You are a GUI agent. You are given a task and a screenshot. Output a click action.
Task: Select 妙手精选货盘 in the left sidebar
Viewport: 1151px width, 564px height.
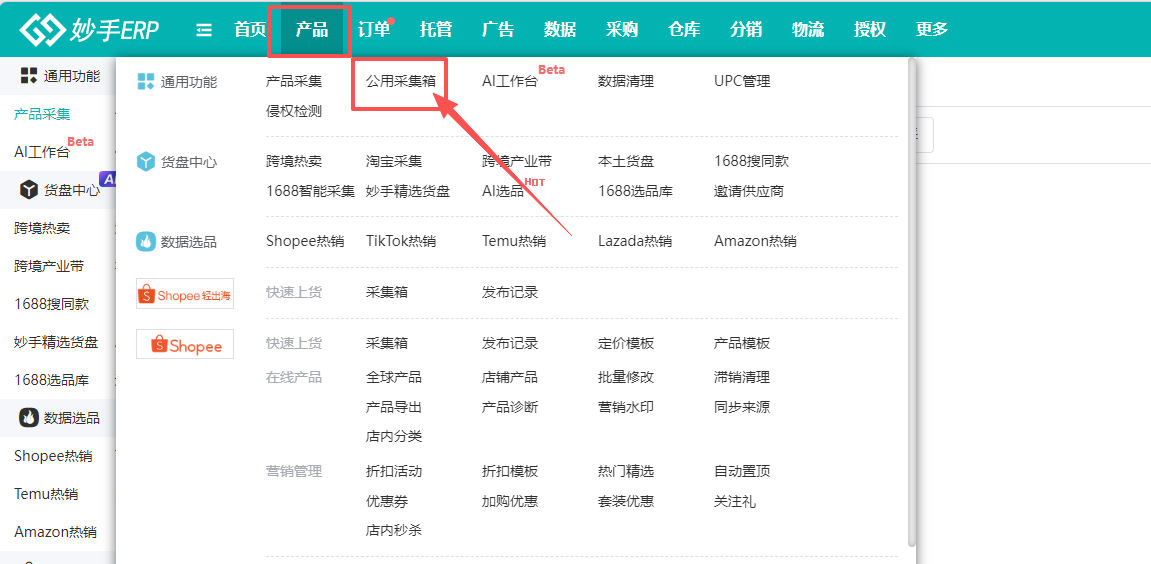(x=57, y=342)
